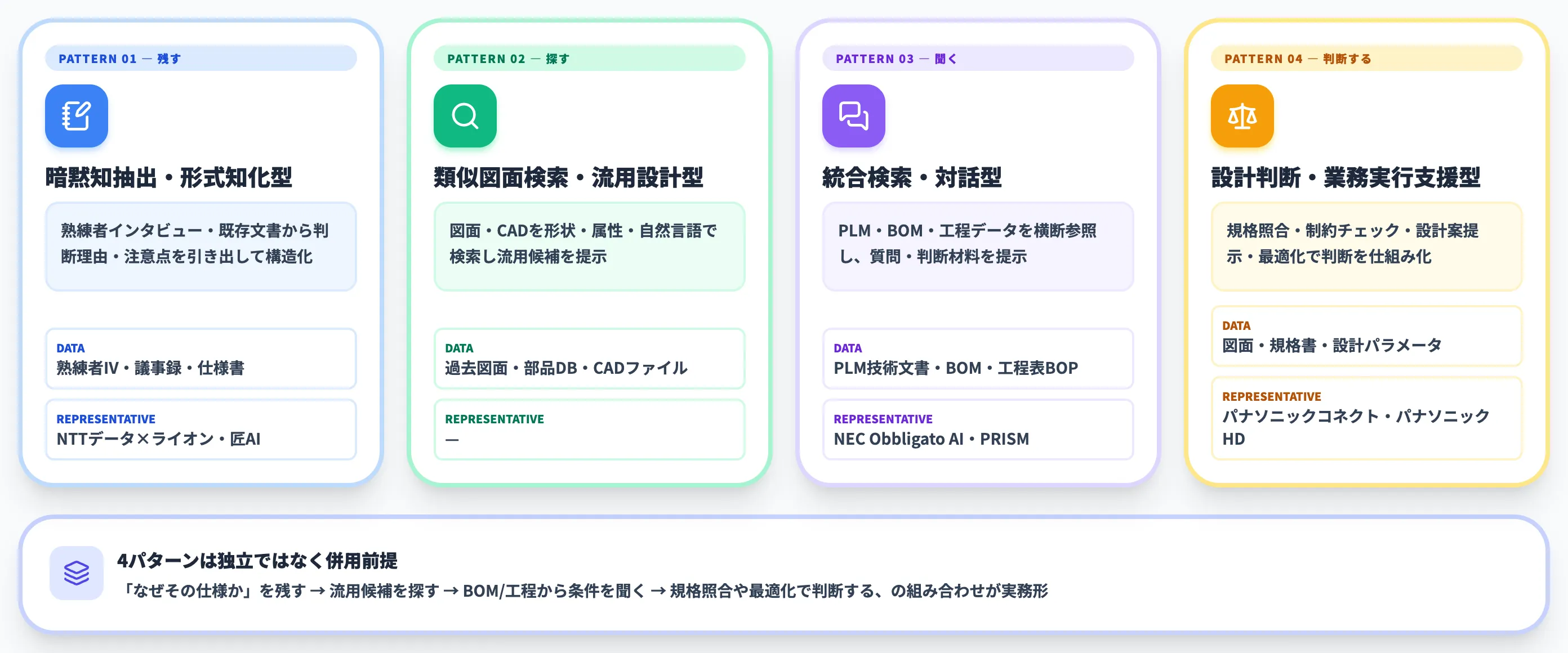Image resolution: width=1568 pixels, height=653 pixels.
Task: Click the orange balance scale icon
Action: click(1242, 115)
